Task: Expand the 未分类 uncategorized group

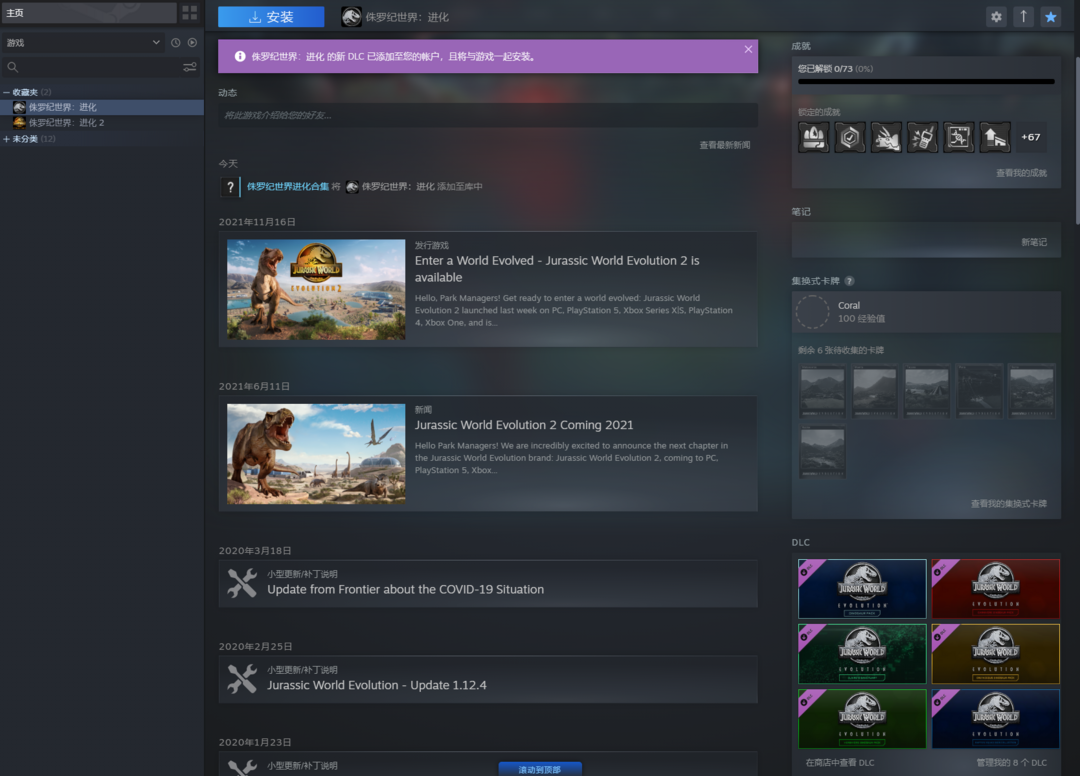Action: pyautogui.click(x=7, y=139)
